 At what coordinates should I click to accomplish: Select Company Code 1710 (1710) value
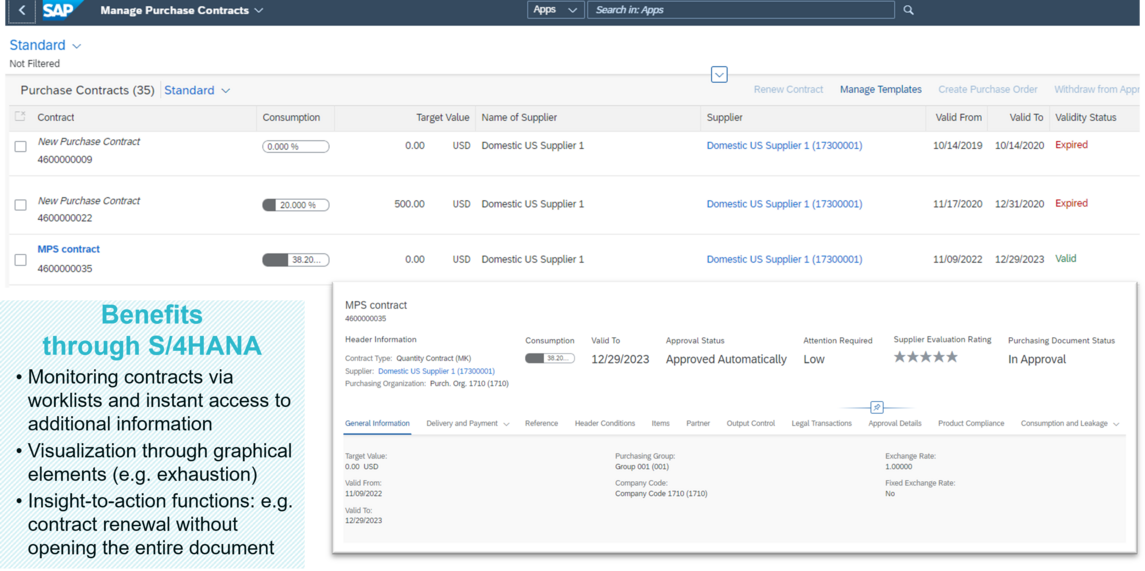click(x=662, y=494)
